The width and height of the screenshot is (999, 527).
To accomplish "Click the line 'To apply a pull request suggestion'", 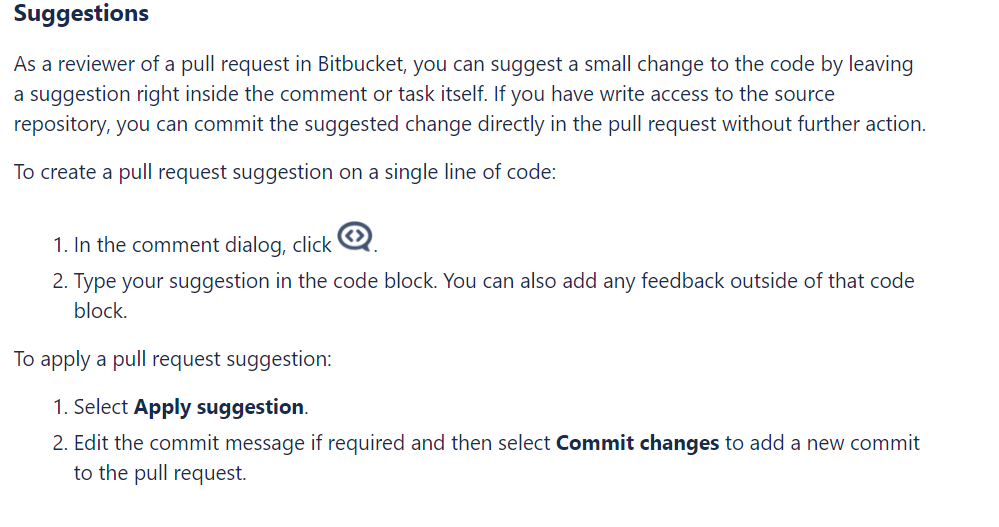I will tap(173, 359).
